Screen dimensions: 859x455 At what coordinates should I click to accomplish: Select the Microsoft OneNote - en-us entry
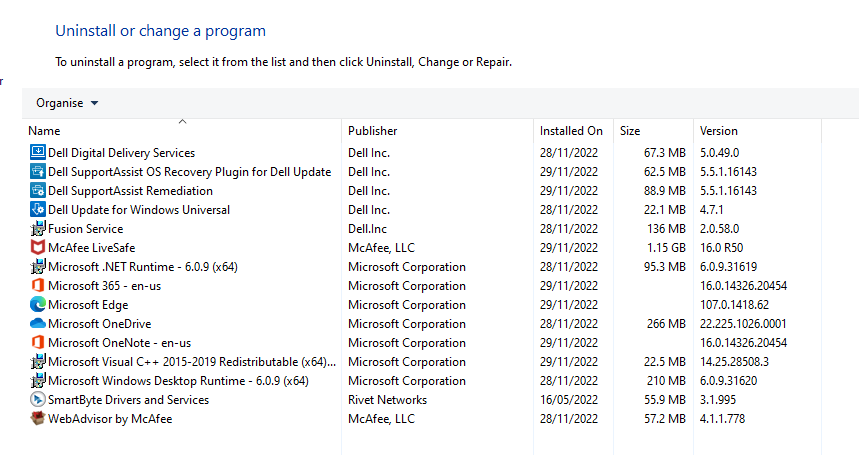click(x=119, y=343)
